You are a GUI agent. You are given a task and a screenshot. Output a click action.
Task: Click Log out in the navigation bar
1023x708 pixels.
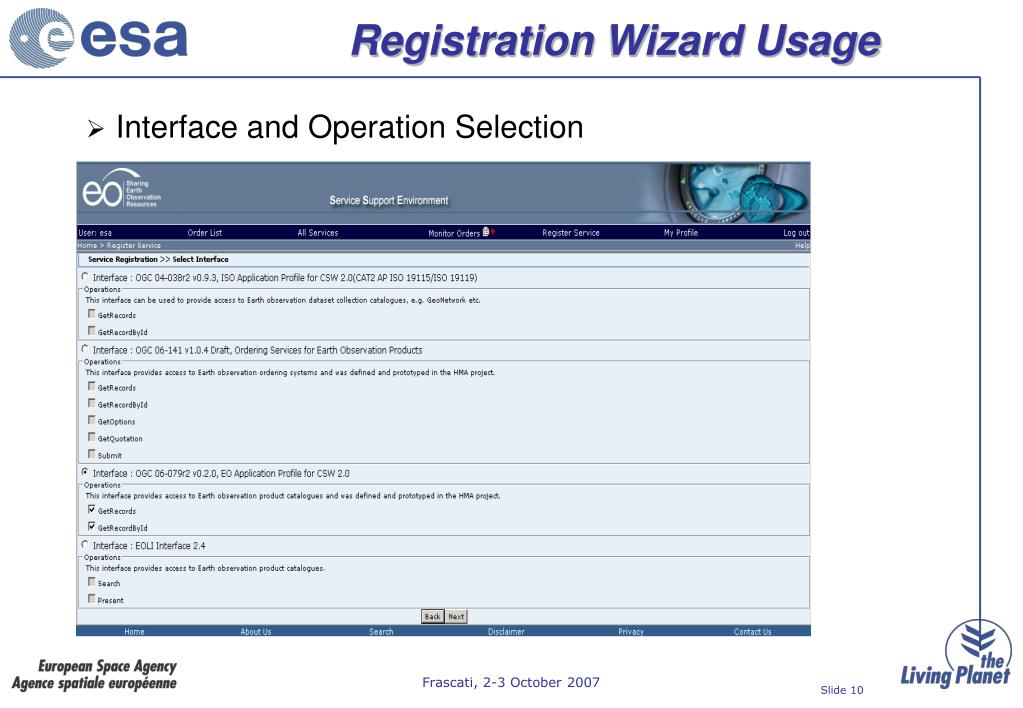796,233
